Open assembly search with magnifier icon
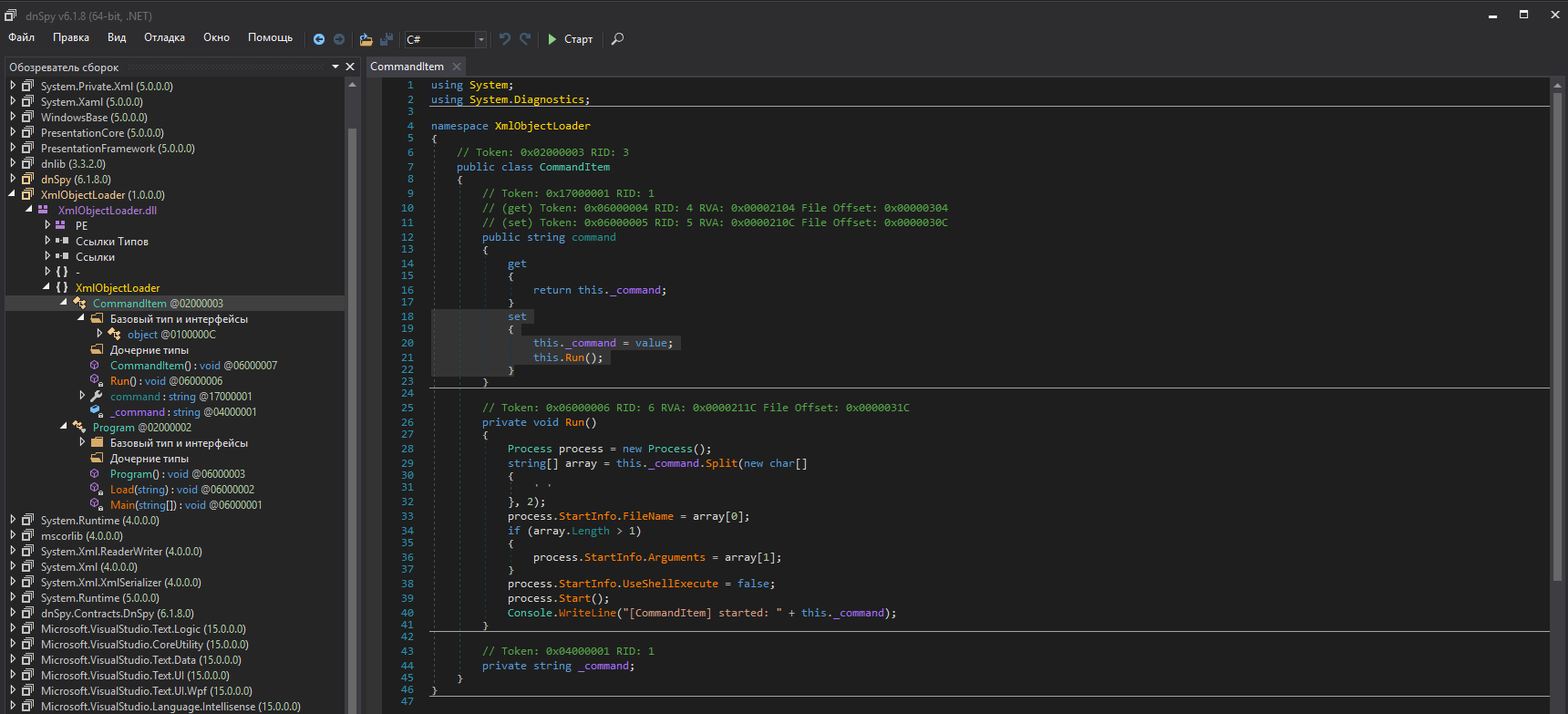The height and width of the screenshot is (714, 1568). pyautogui.click(x=617, y=39)
